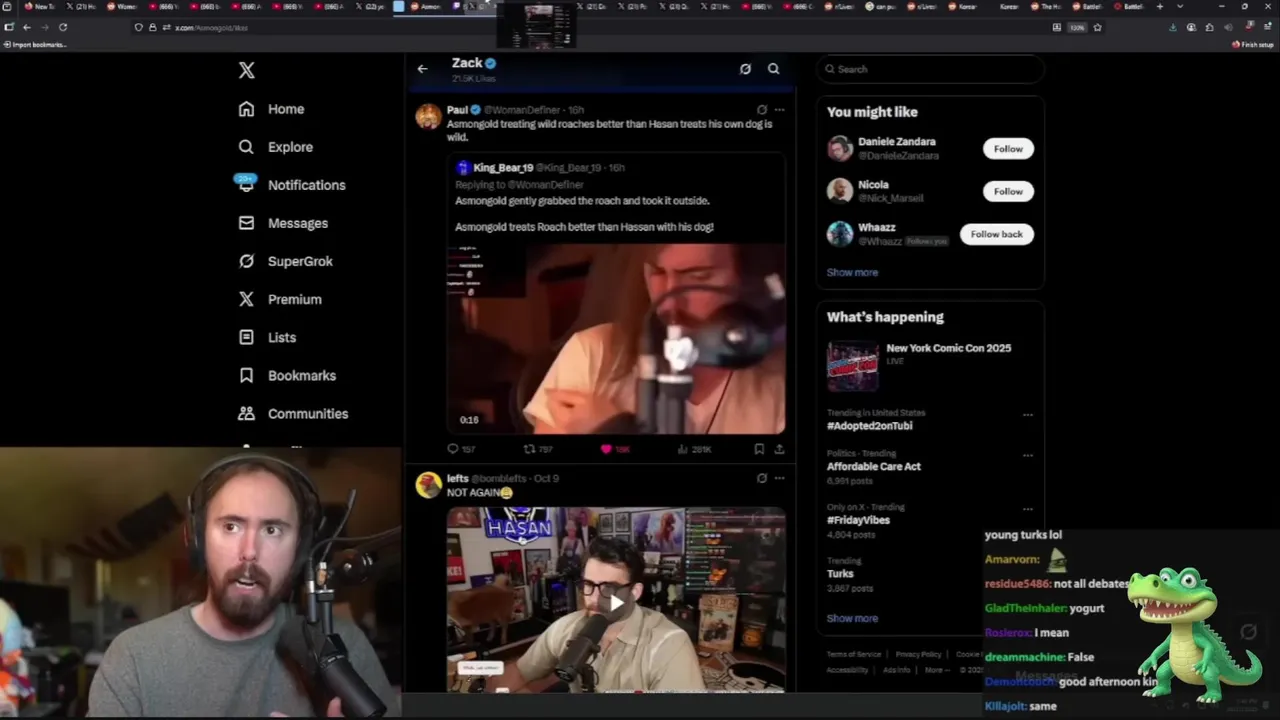This screenshot has width=1280, height=720.
Task: Open New York Comic Con 2025 thumbnail
Action: [x=852, y=366]
